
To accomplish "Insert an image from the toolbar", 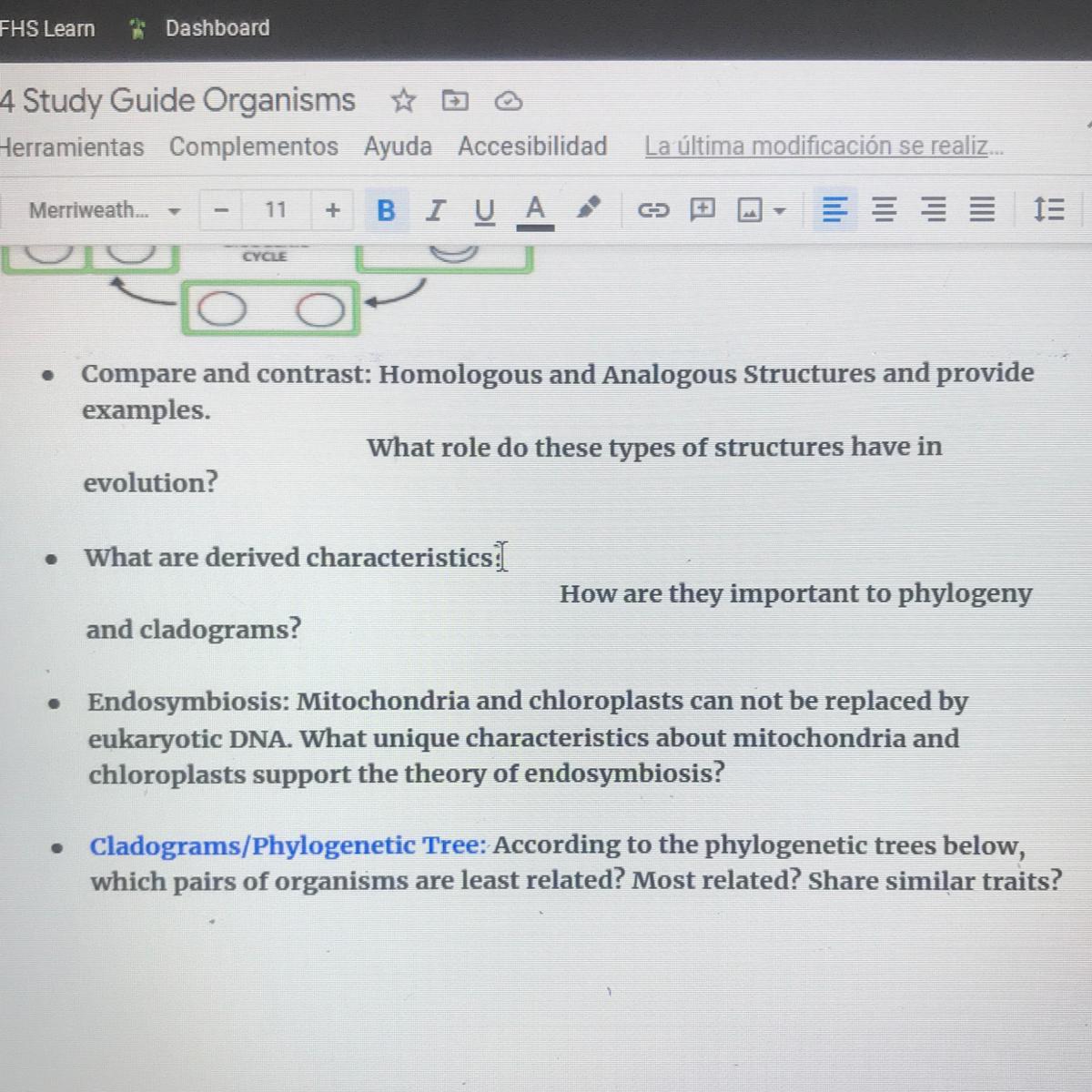I will tap(749, 211).
